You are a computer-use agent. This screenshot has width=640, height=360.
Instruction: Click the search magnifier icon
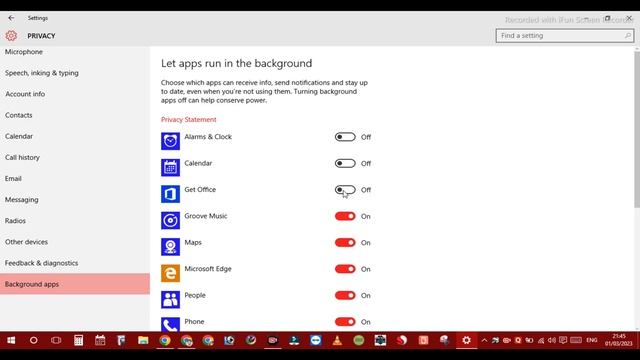[628, 36]
